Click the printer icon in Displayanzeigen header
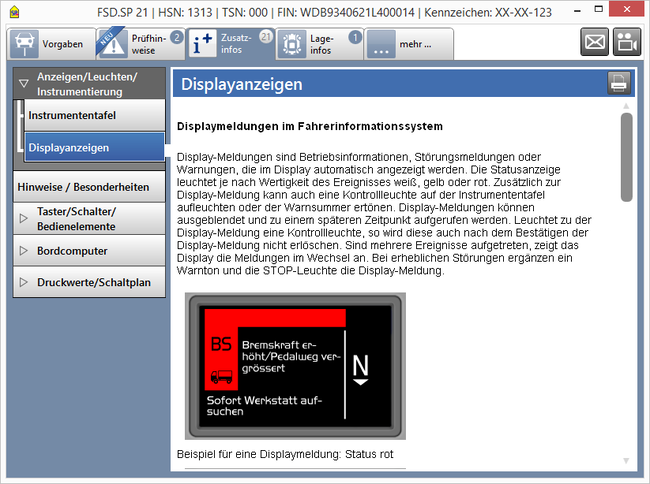Viewport: 650px width, 484px height. pos(619,83)
